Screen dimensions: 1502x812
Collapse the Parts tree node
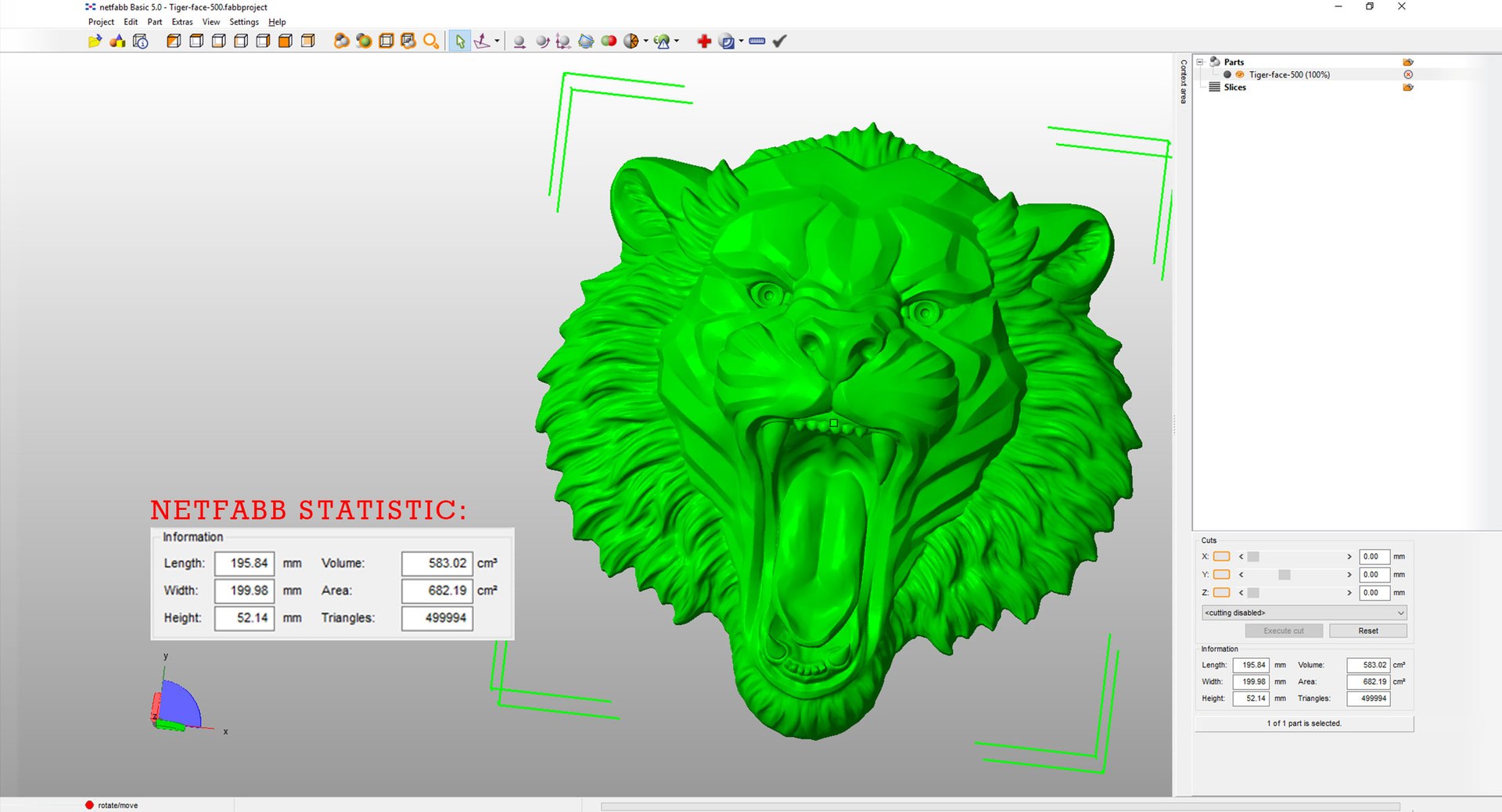(x=1200, y=62)
